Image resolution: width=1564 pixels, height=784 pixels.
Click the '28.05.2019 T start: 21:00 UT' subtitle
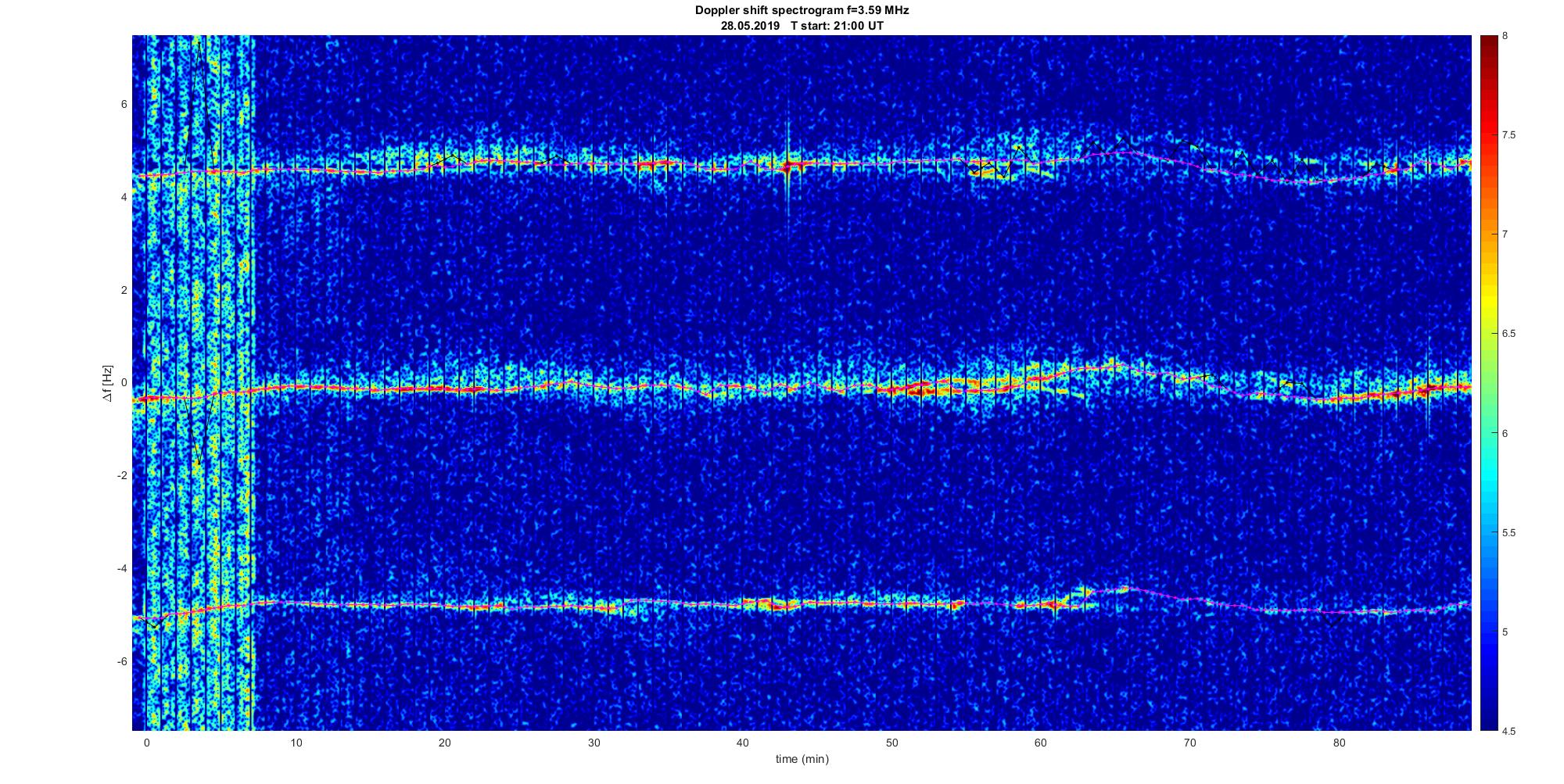(x=802, y=26)
